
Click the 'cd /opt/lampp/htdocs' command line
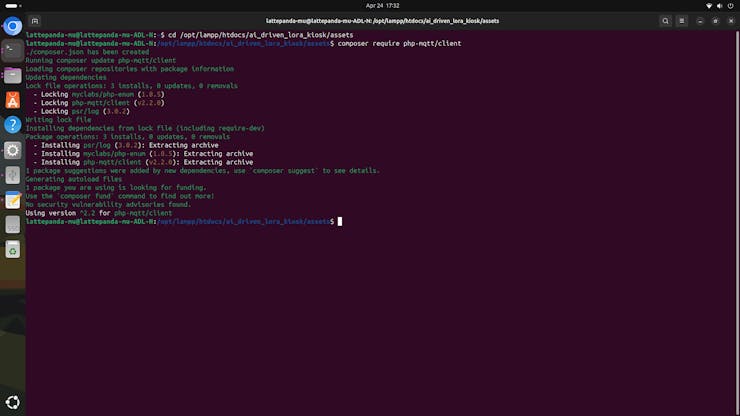click(189, 35)
